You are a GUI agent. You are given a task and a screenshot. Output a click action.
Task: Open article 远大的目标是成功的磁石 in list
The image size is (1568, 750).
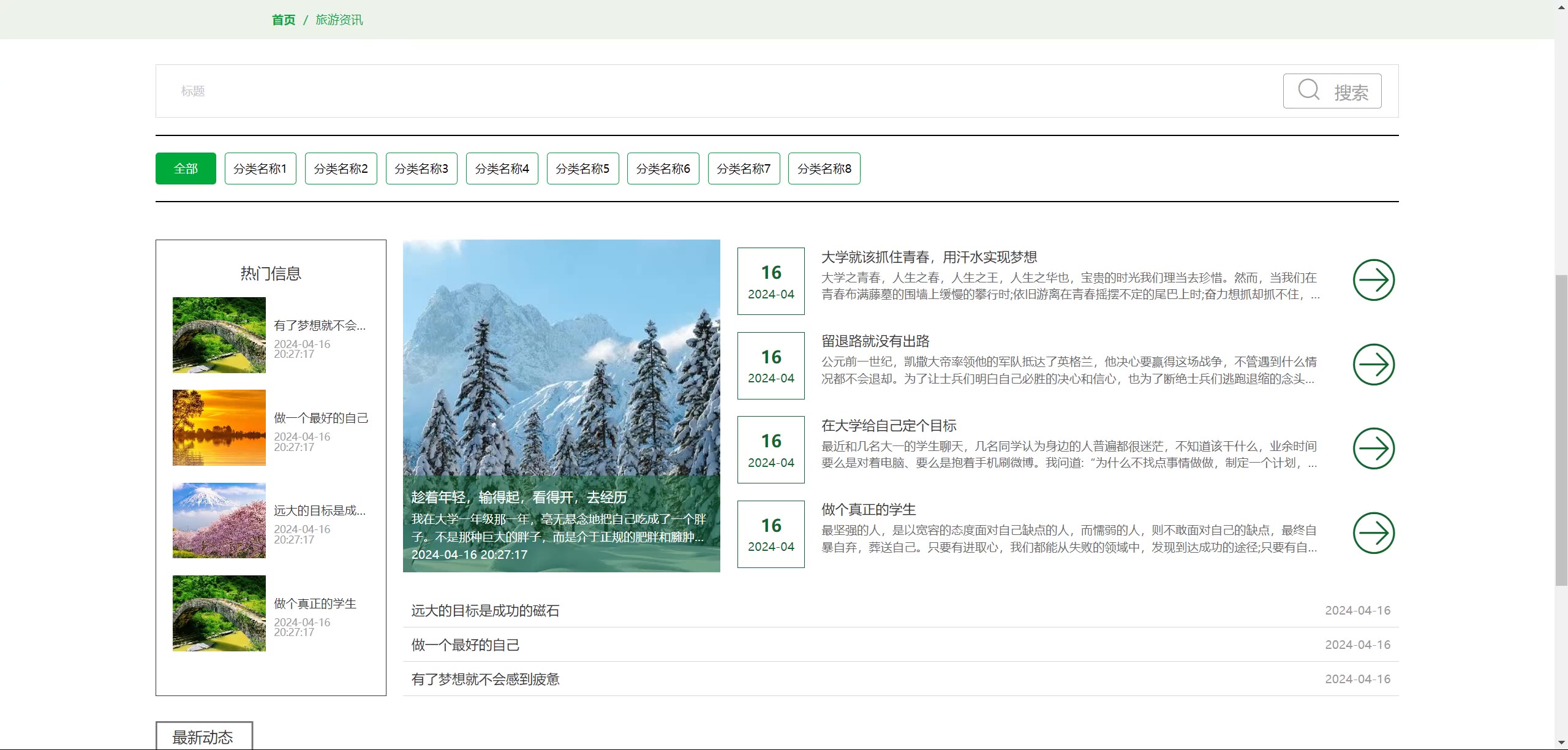click(485, 610)
